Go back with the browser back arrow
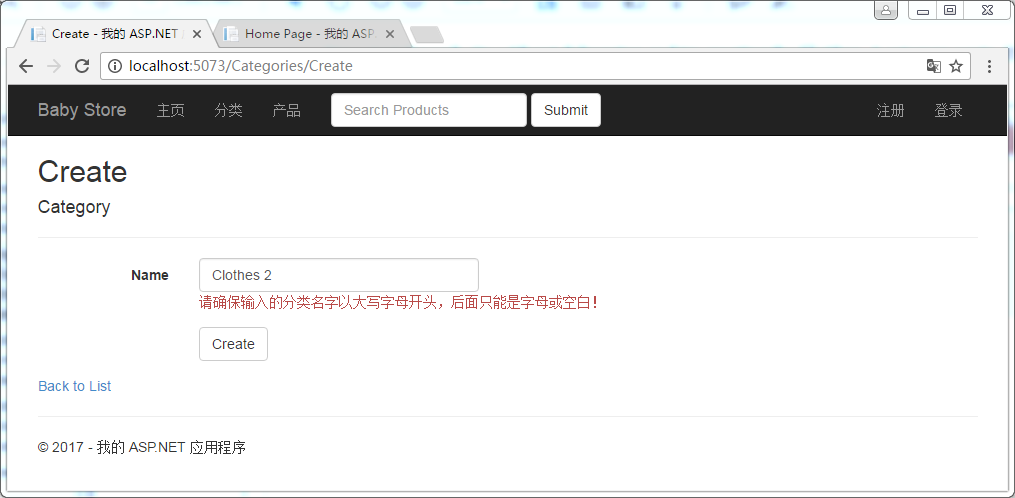Viewport: 1015px width, 498px height. pyautogui.click(x=26, y=66)
